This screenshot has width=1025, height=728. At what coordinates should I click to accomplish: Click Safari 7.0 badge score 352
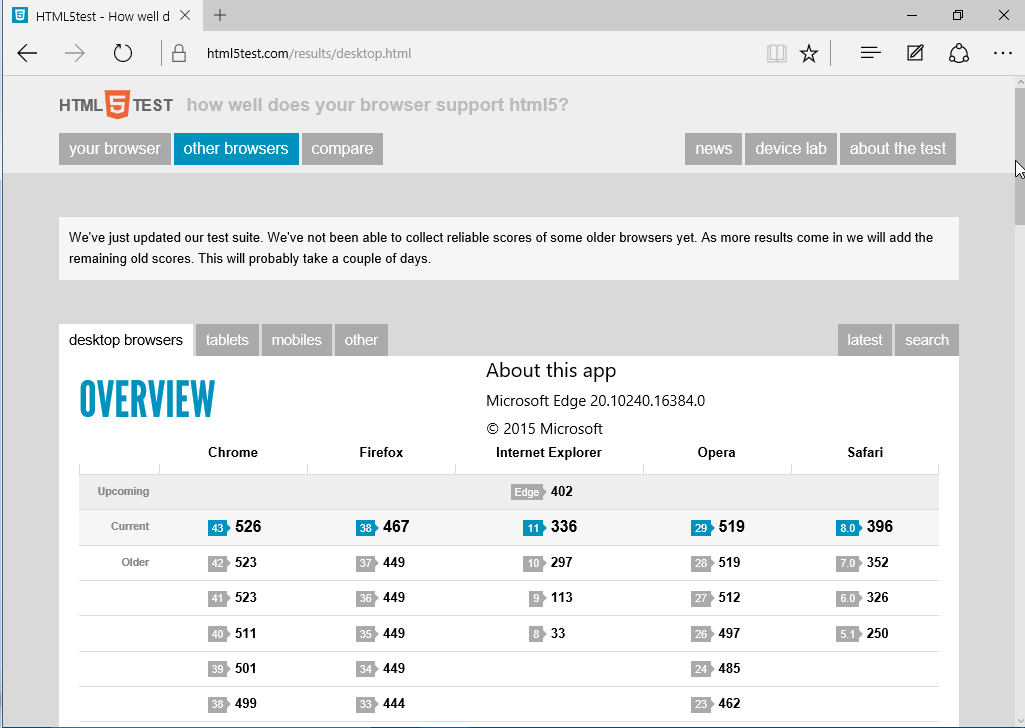tap(849, 563)
